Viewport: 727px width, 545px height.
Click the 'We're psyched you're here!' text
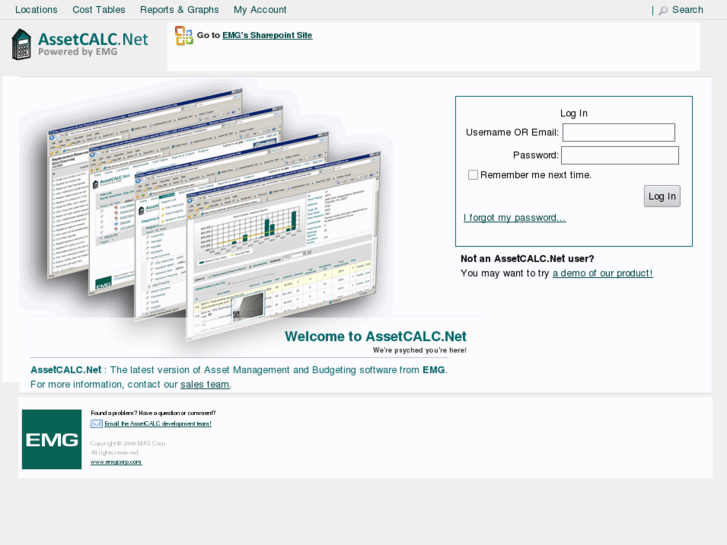click(420, 350)
